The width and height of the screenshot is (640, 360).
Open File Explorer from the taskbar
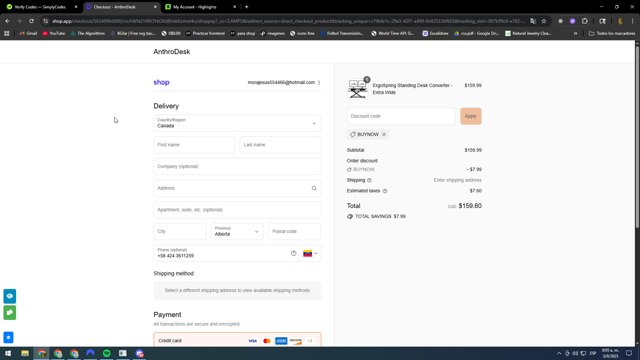pos(25,353)
